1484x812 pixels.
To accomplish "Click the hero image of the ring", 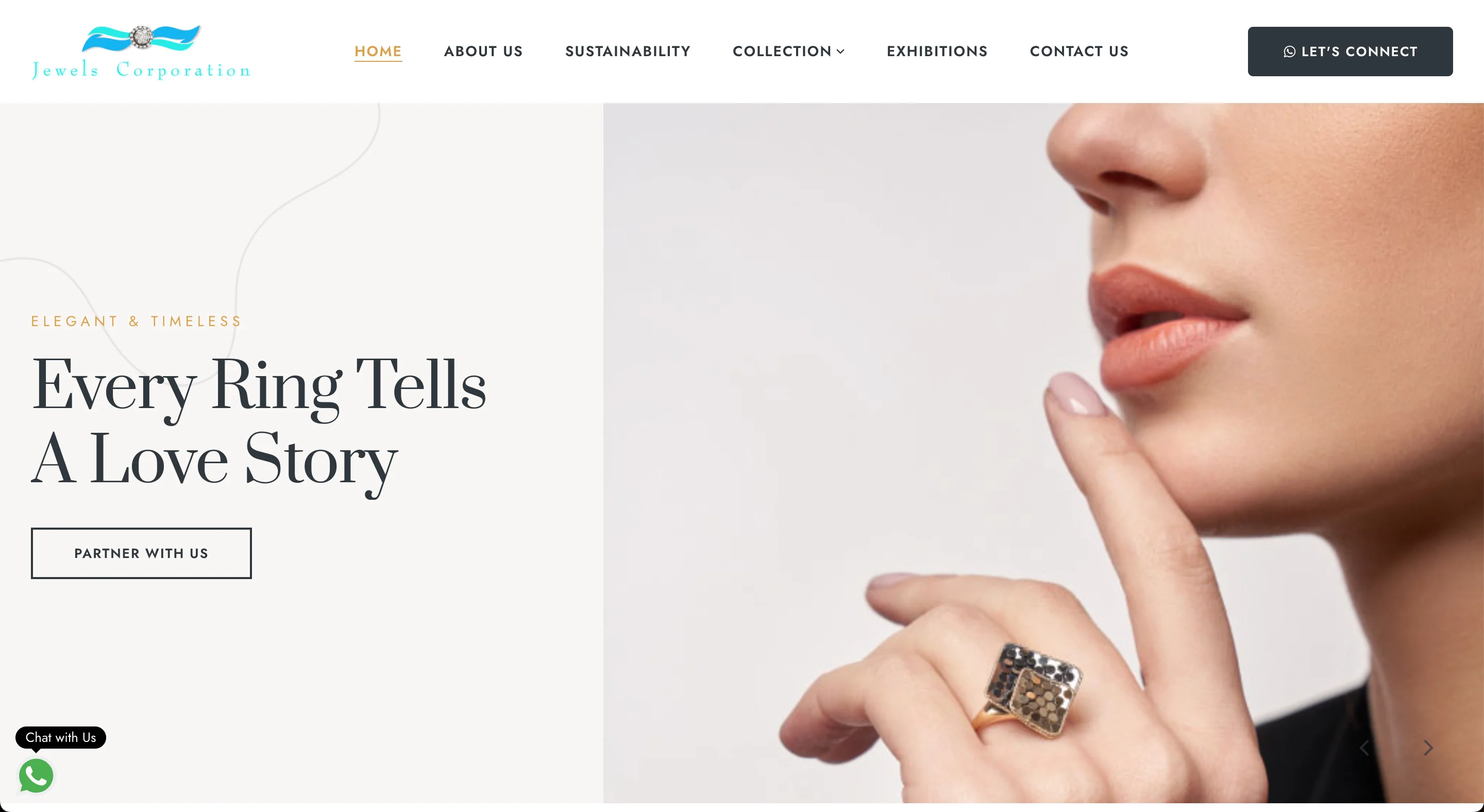I will point(1043,453).
